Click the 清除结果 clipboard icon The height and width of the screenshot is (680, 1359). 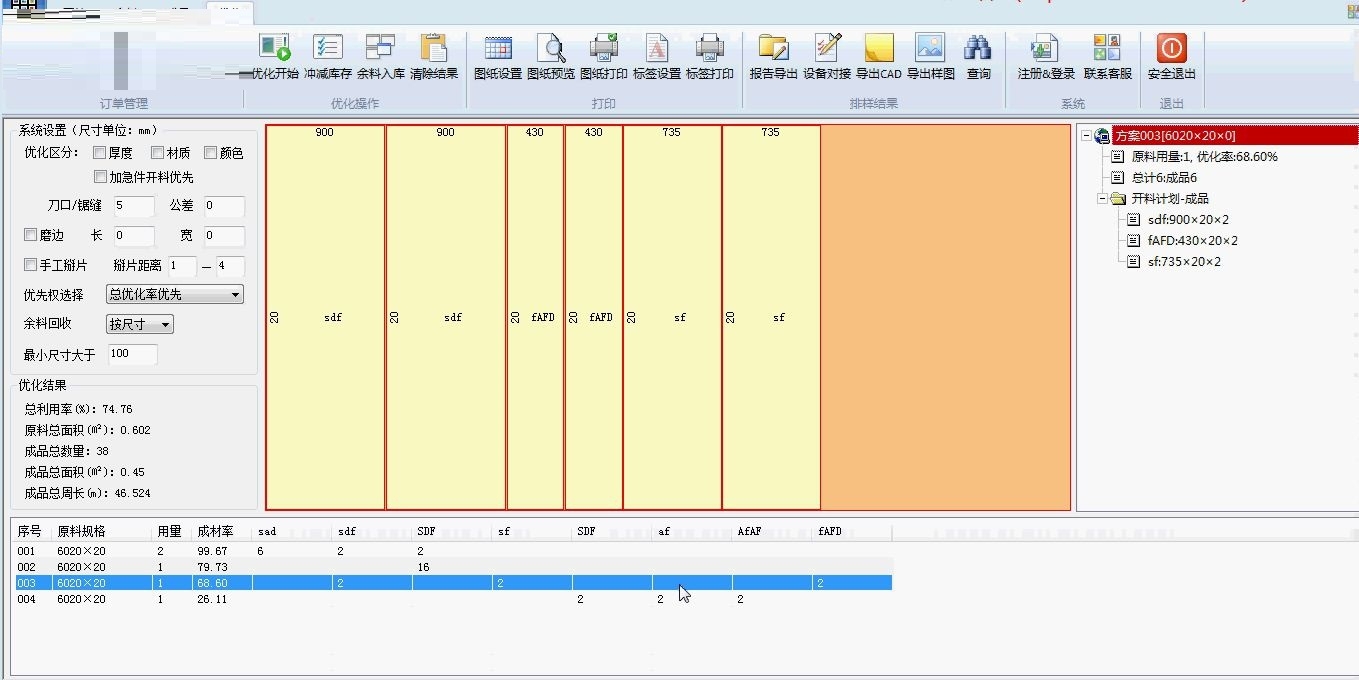pos(433,47)
